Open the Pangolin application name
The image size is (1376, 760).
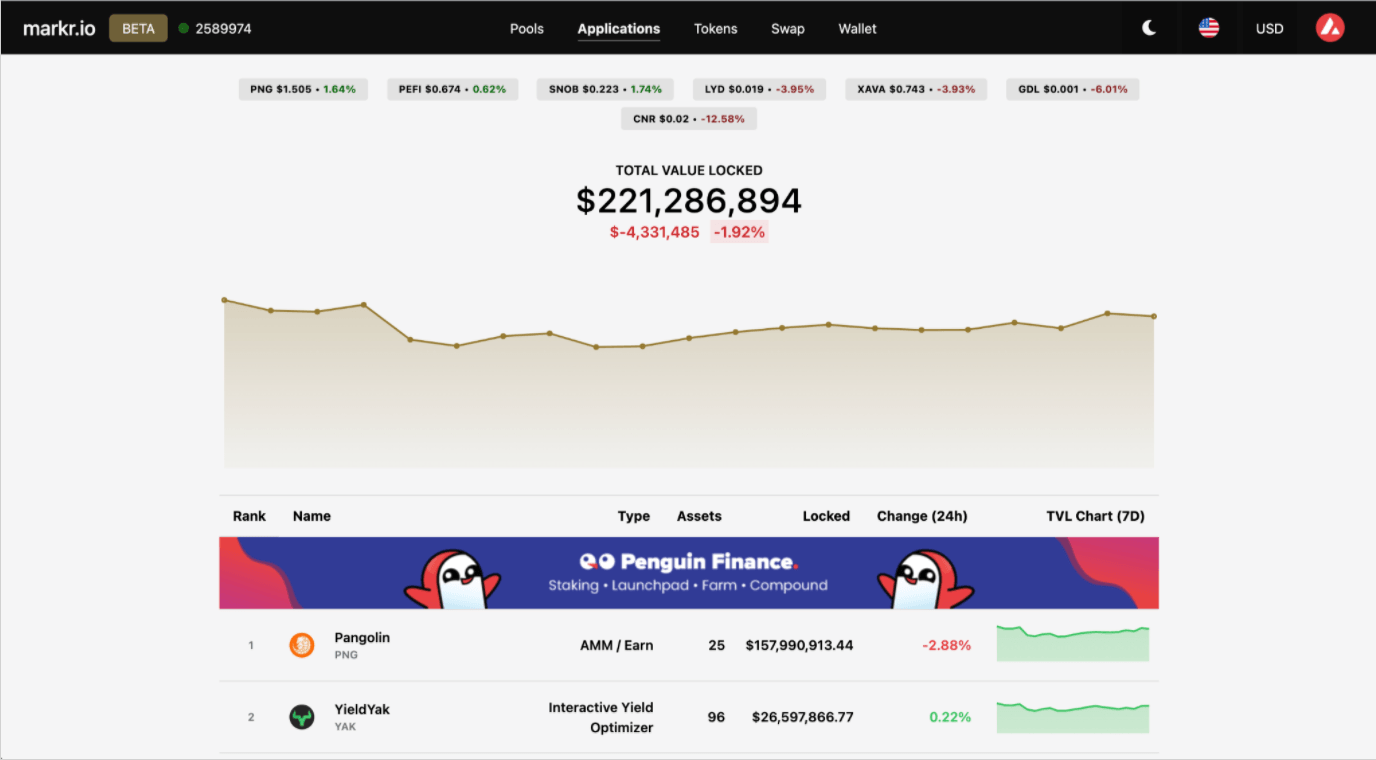click(x=362, y=637)
